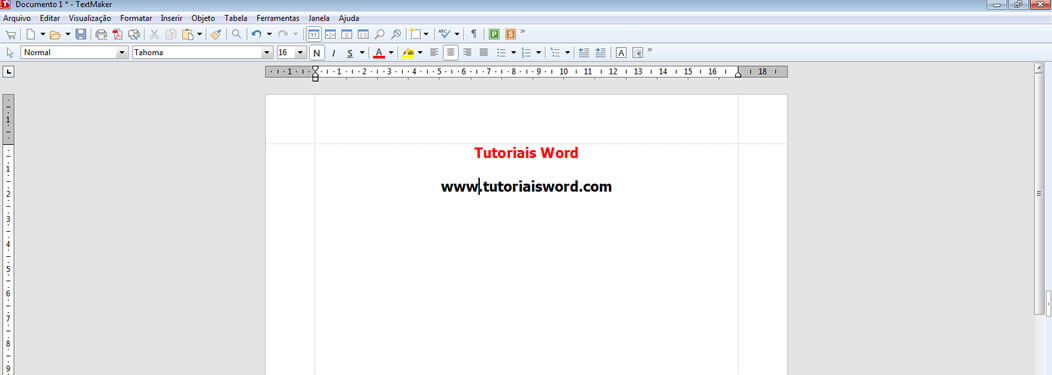Viewport: 1052px width, 375px height.
Task: Expand the numbered list arrow
Action: tap(539, 52)
